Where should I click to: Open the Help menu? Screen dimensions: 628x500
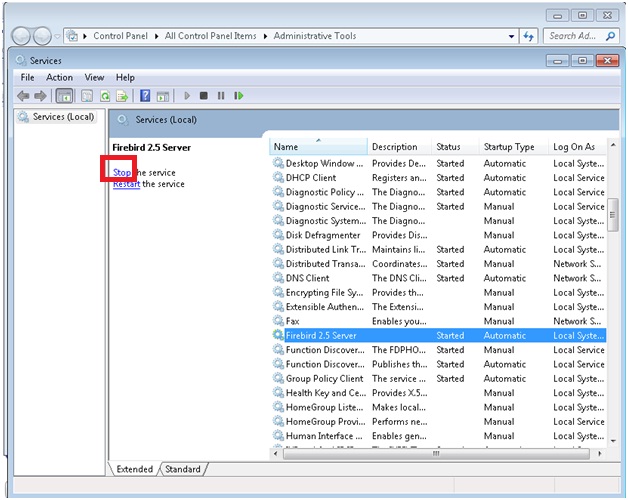pos(125,77)
